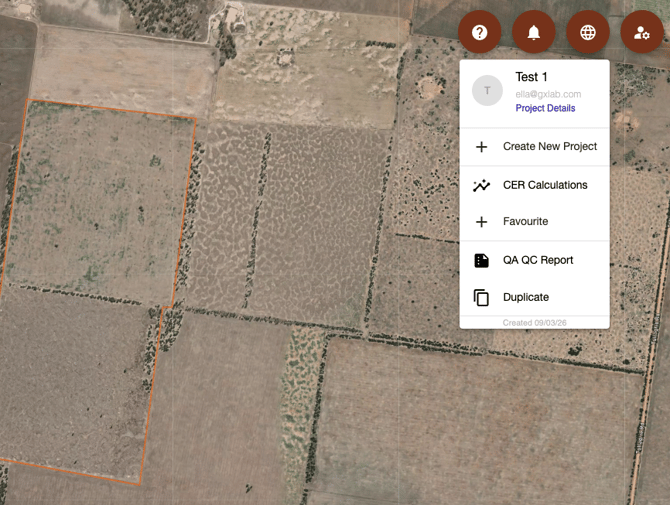This screenshot has height=505, width=670.
Task: Open notifications bell icon
Action: 534,33
